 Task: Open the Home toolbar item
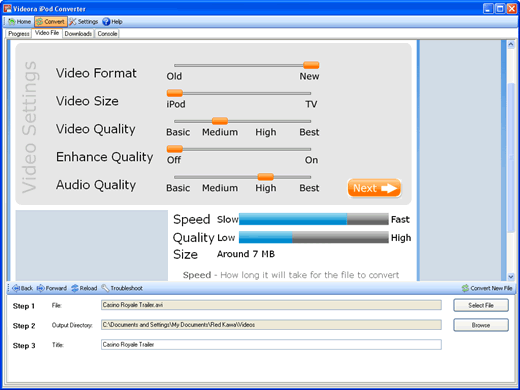click(20, 22)
